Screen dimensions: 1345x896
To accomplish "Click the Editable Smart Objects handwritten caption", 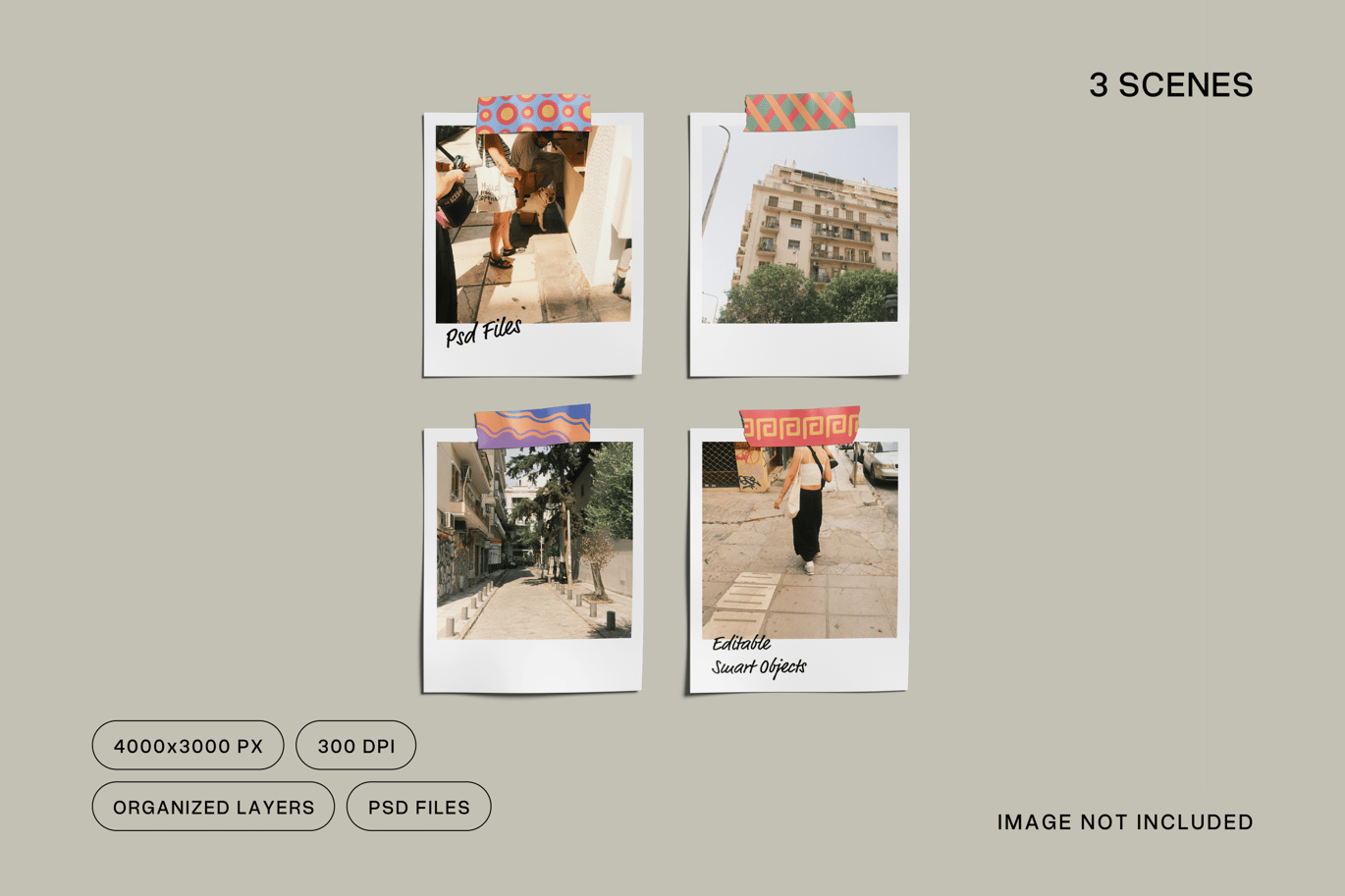I will [x=758, y=656].
